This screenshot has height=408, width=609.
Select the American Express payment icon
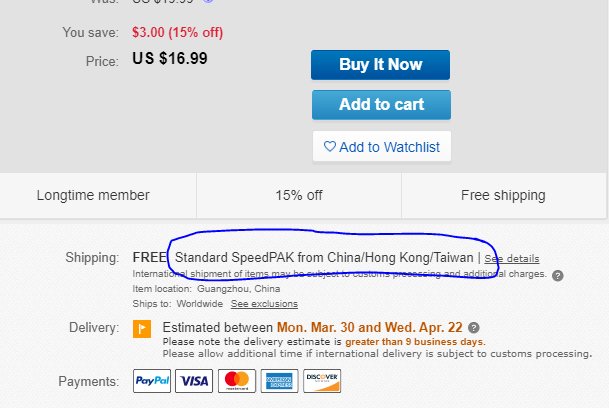click(x=279, y=381)
